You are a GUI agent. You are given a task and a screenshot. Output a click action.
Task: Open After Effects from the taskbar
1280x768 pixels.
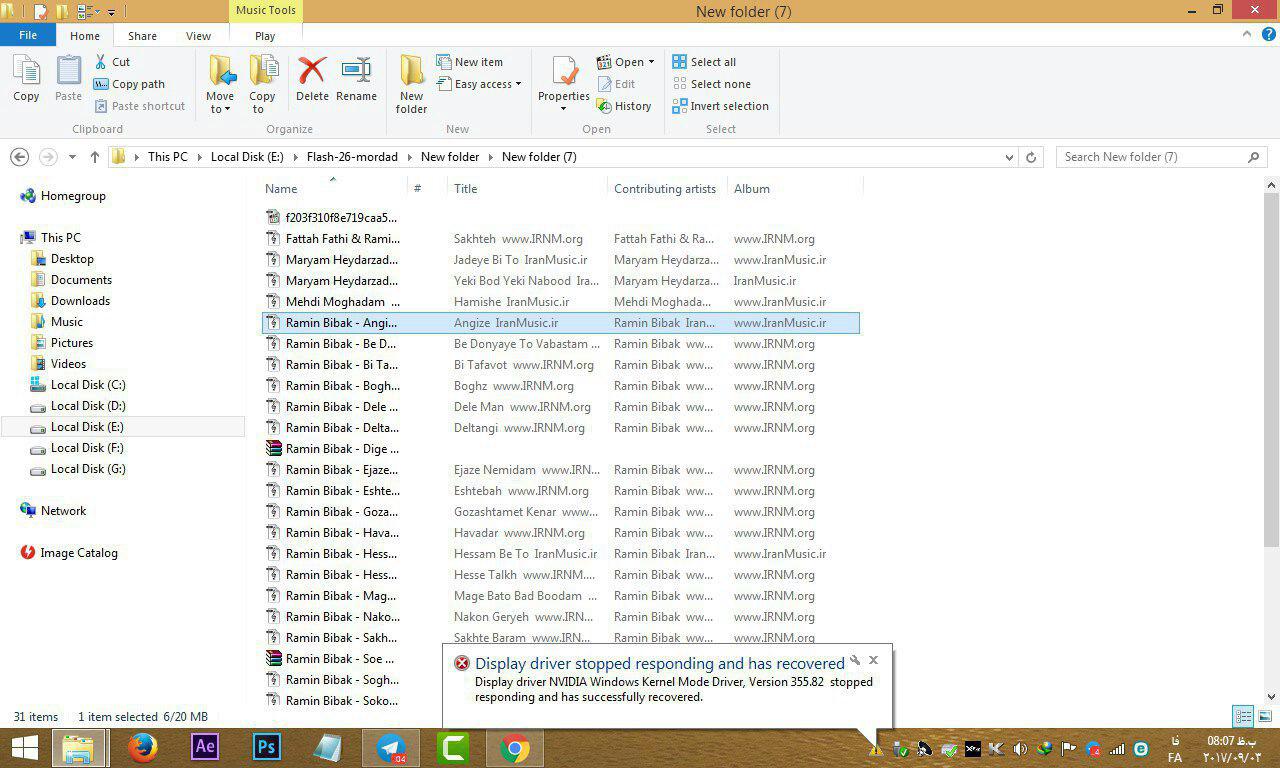(x=205, y=748)
